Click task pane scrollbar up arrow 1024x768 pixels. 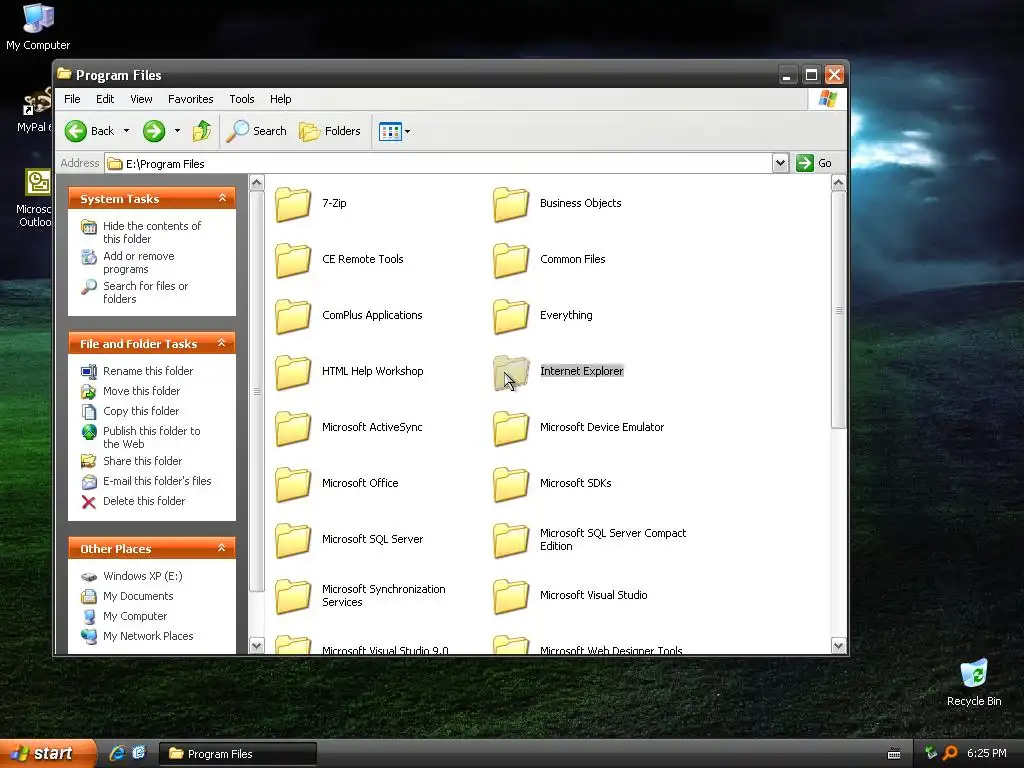[x=257, y=183]
